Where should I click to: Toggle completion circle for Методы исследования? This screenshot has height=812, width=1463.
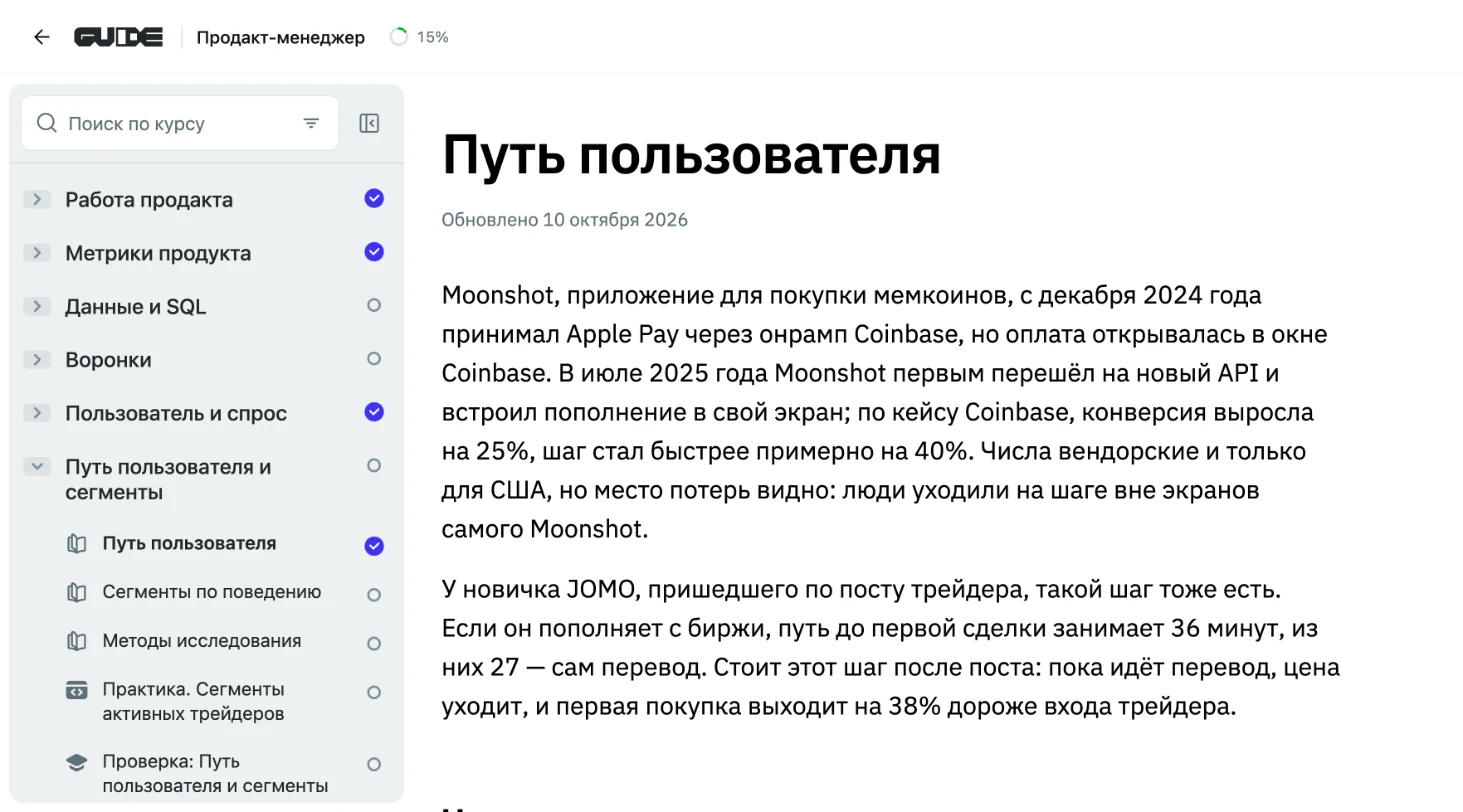pos(374,643)
